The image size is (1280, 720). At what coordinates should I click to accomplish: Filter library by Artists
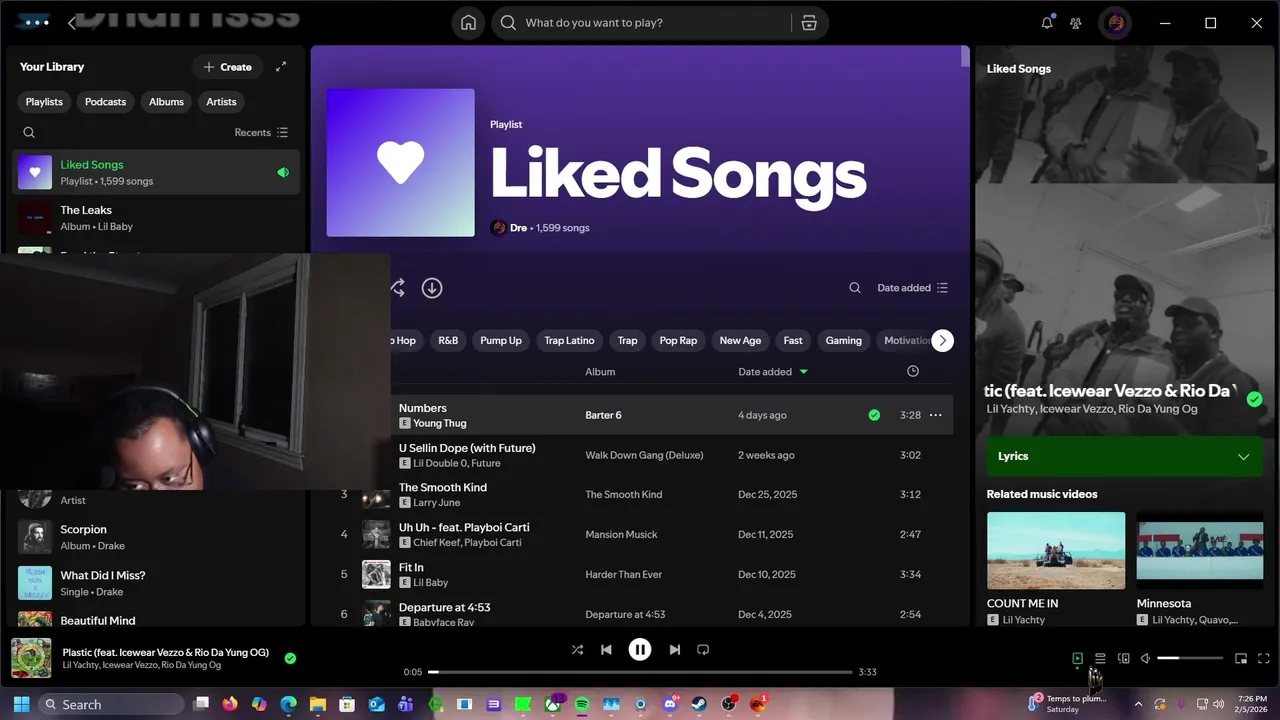coord(221,102)
